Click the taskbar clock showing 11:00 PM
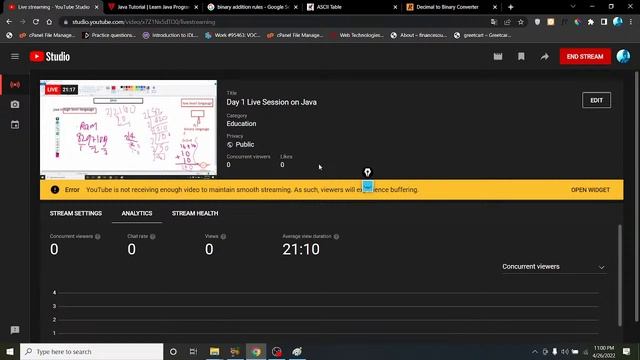Screen dimensions: 640x360 pos(604,351)
